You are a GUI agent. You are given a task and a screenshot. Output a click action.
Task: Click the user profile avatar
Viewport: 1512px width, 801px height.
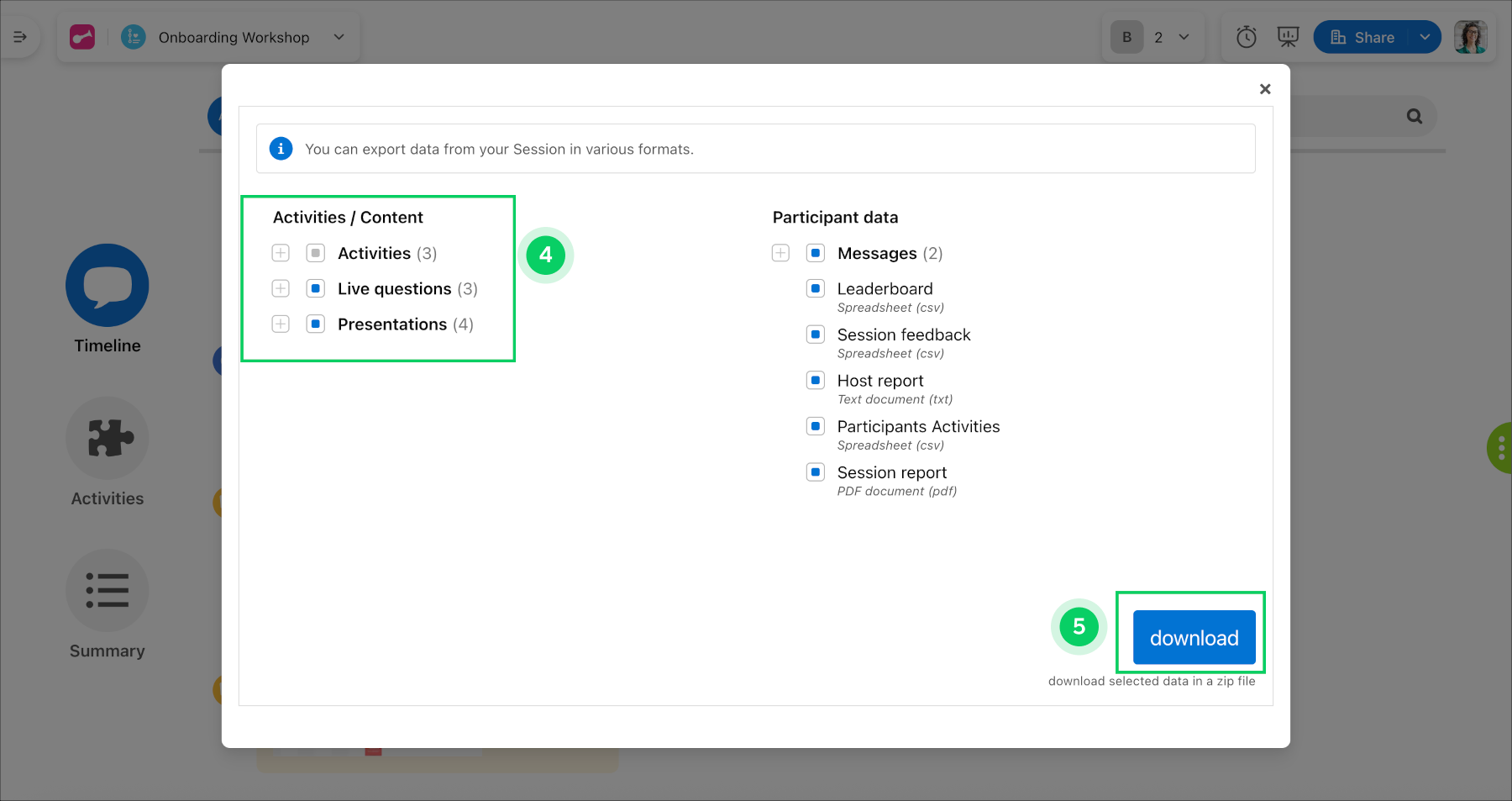[1471, 37]
